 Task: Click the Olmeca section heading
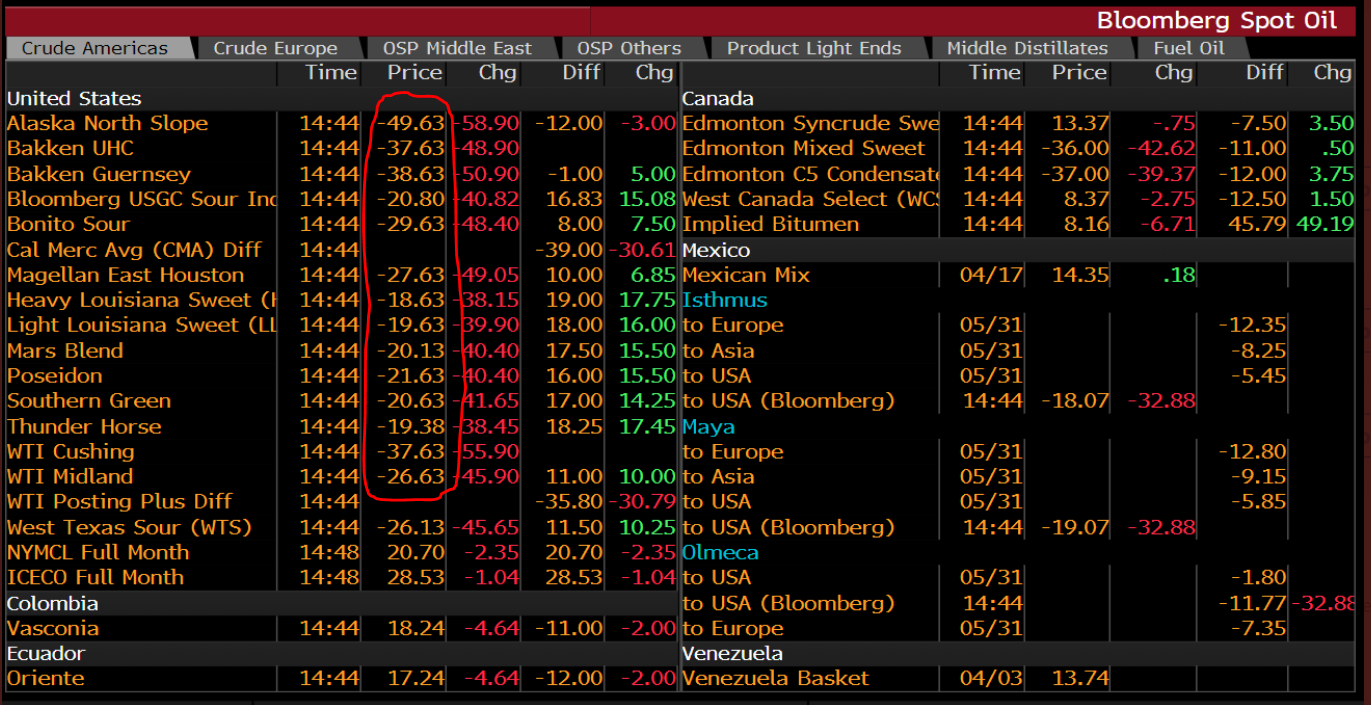[720, 552]
